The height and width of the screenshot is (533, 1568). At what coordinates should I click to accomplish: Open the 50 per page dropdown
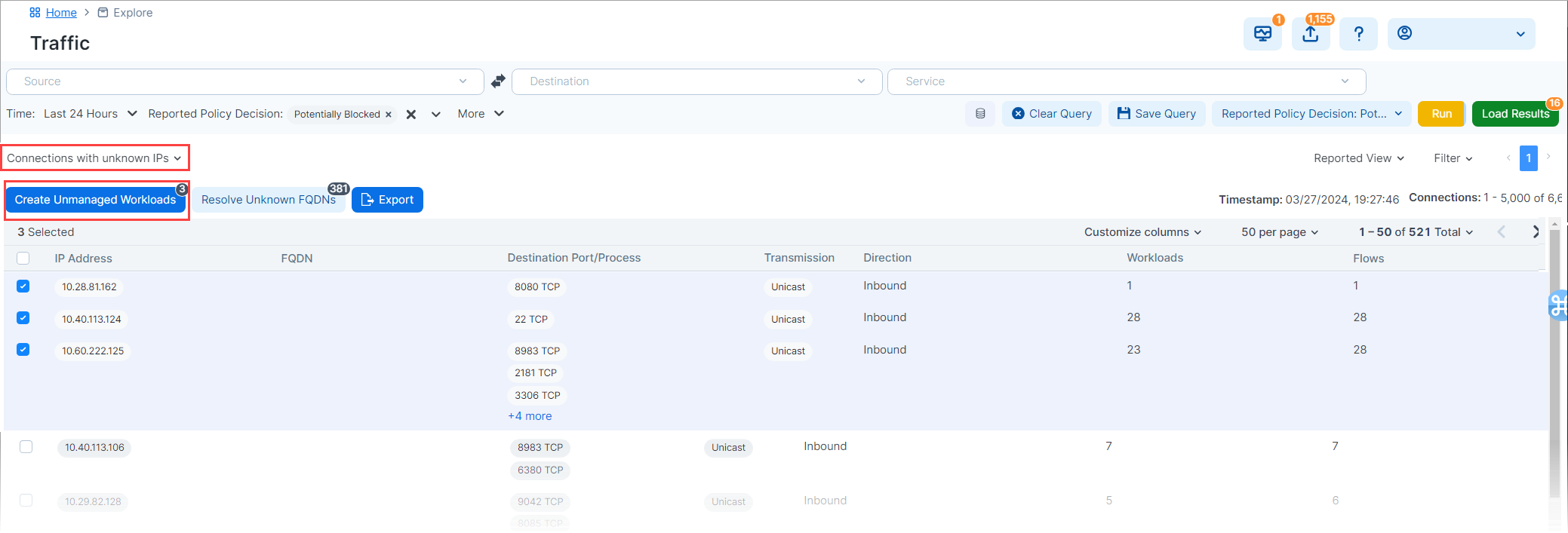coord(1280,232)
